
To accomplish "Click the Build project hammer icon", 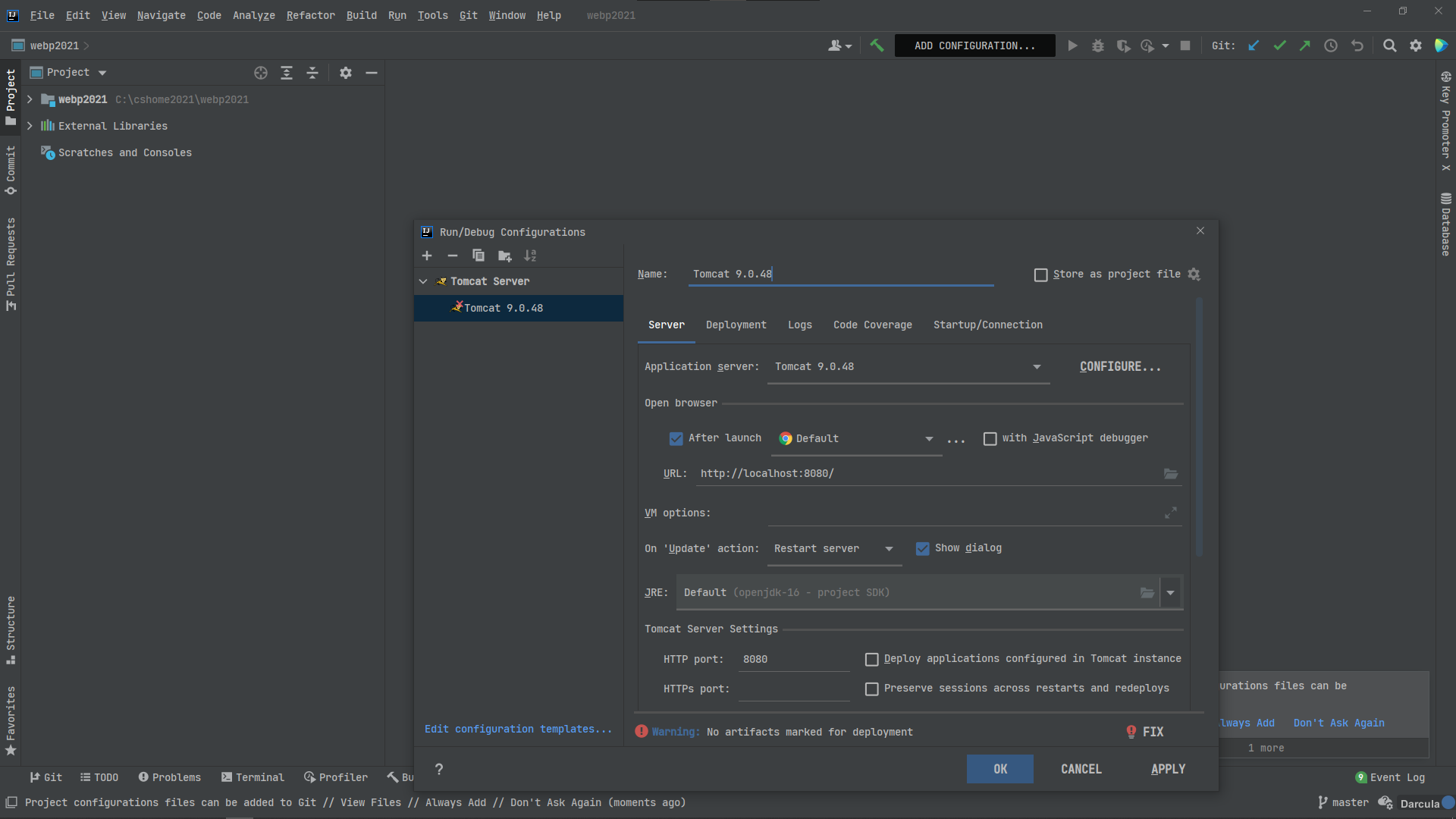I will pyautogui.click(x=877, y=45).
